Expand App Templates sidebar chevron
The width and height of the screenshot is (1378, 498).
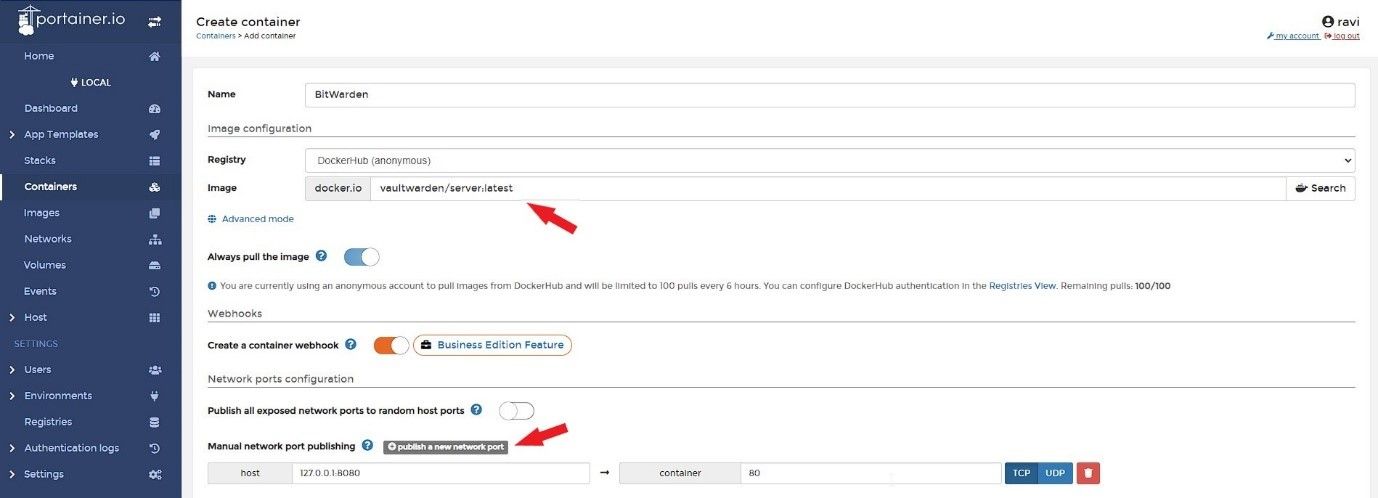[11, 134]
